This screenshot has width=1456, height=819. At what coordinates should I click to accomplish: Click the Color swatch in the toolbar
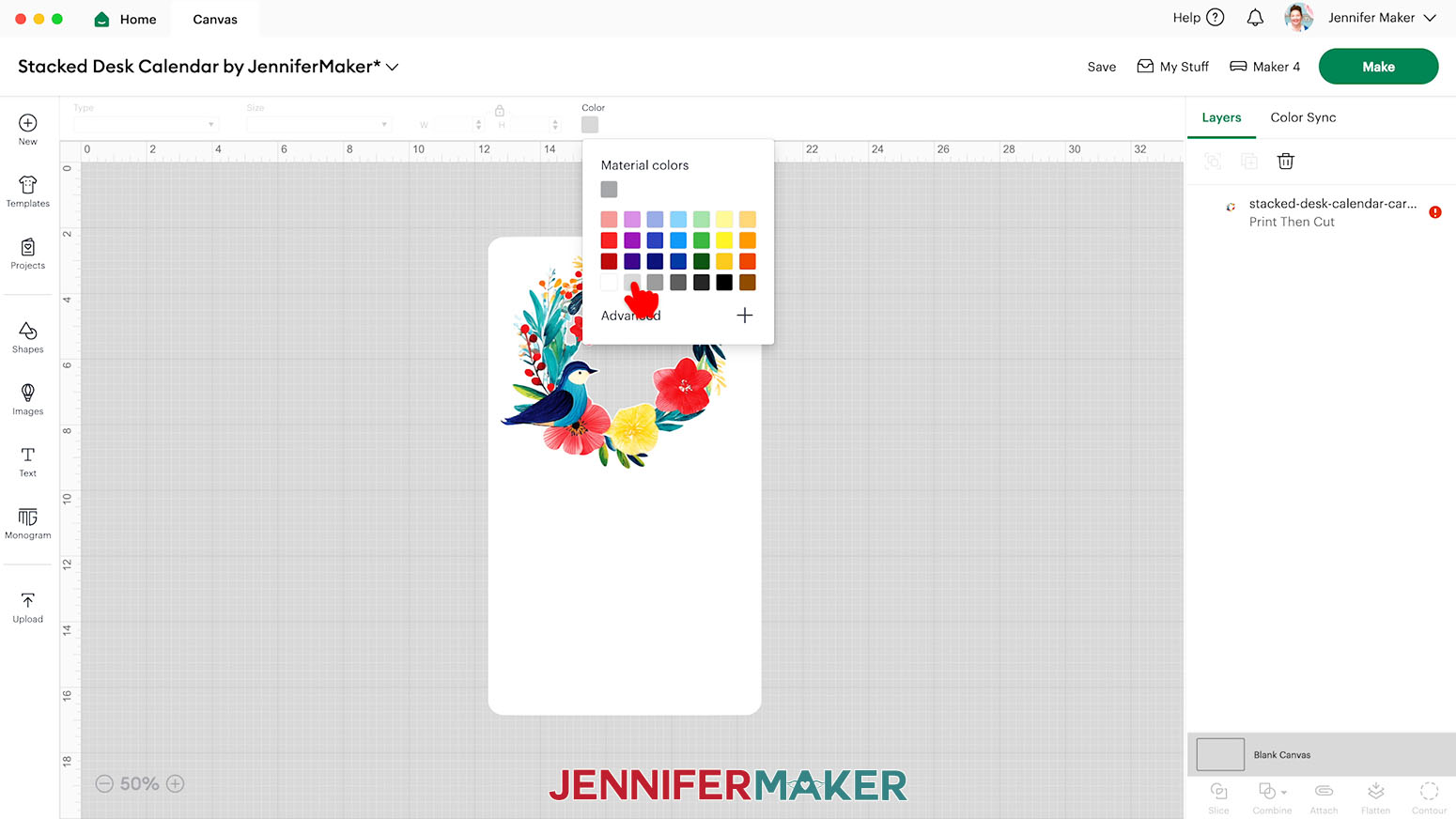pyautogui.click(x=590, y=125)
